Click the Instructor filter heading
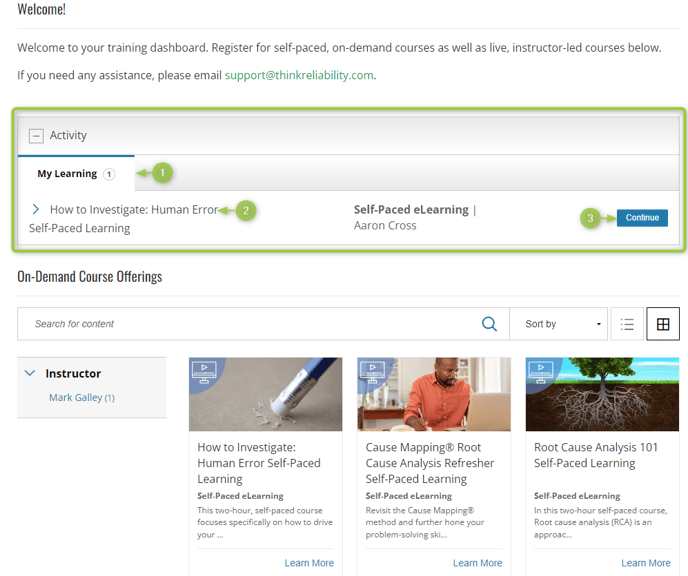The image size is (688, 576). (x=73, y=373)
